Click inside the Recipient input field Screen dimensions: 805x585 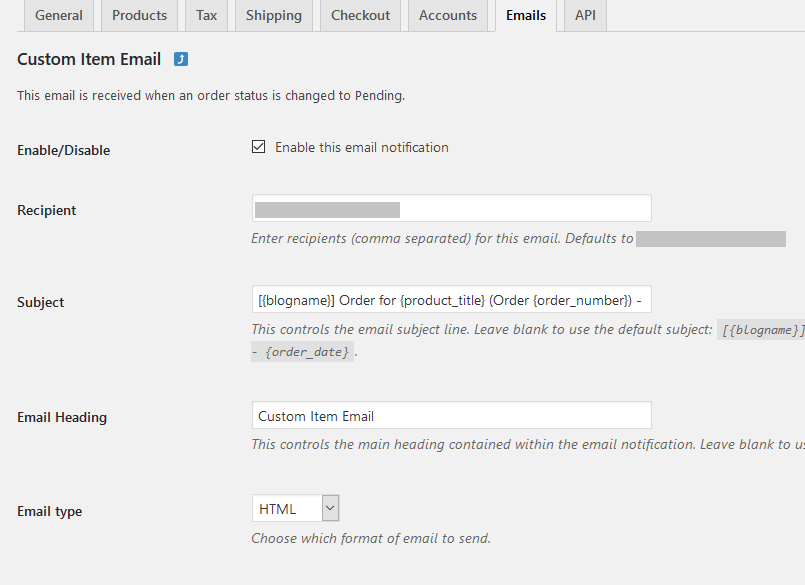[452, 209]
